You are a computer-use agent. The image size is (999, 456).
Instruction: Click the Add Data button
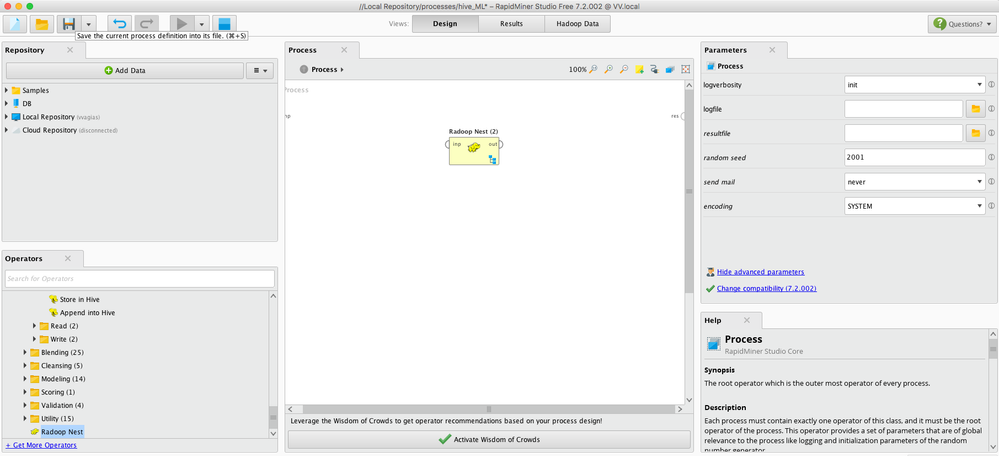[125, 71]
